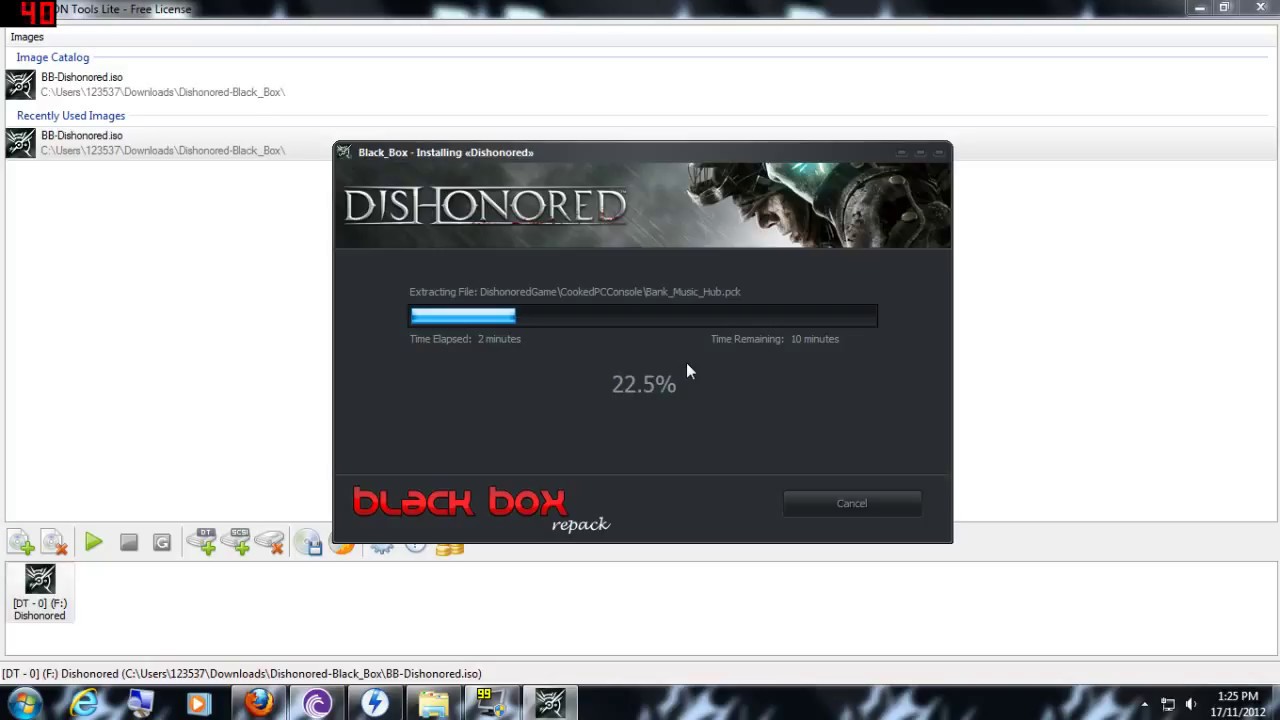
Task: Click the Remove virtual drive icon
Action: click(x=270, y=541)
